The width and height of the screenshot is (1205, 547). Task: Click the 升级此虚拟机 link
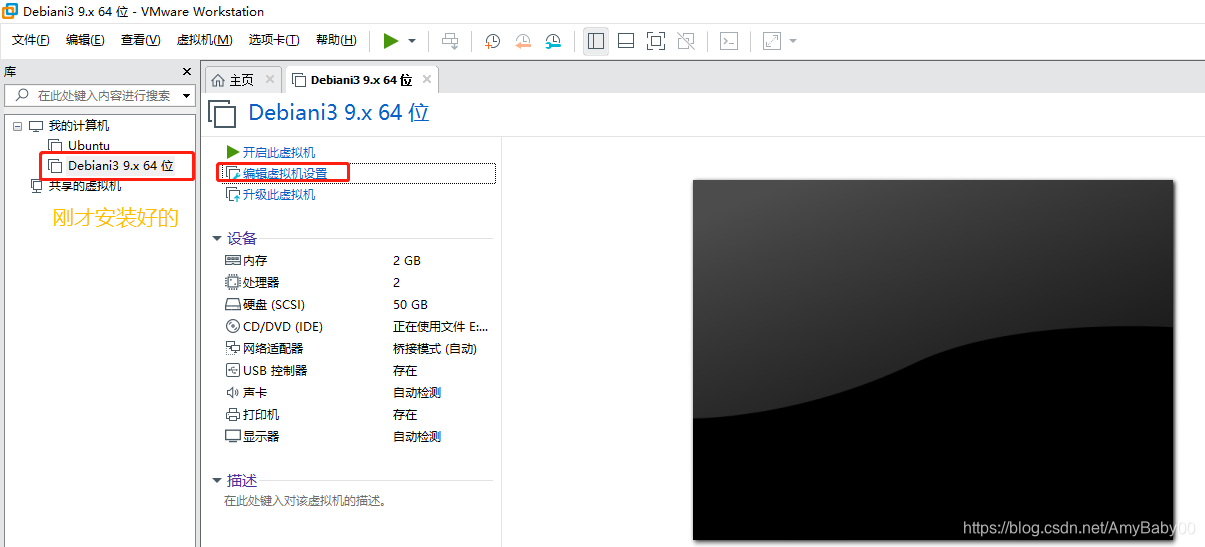click(279, 194)
